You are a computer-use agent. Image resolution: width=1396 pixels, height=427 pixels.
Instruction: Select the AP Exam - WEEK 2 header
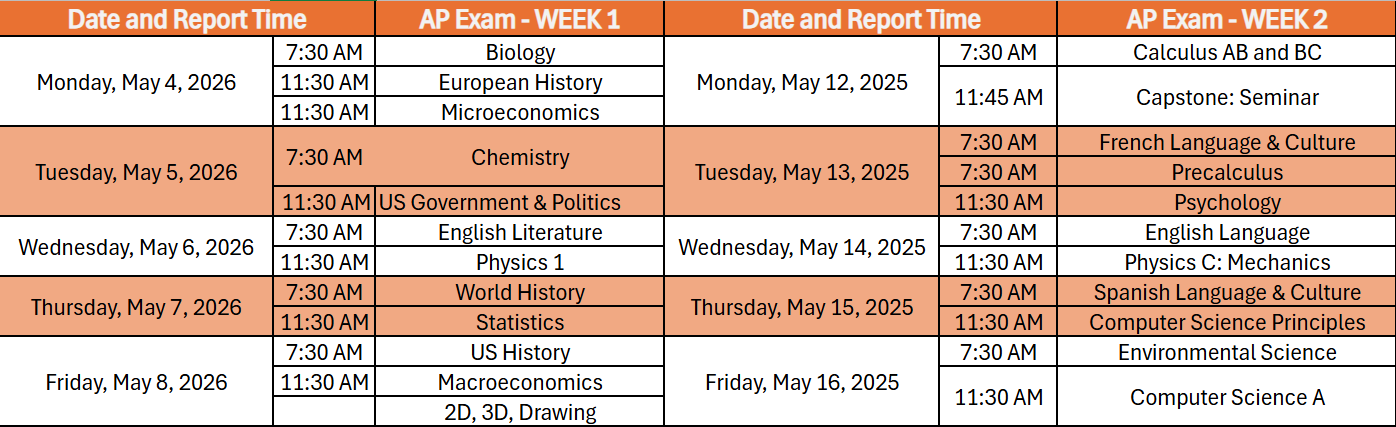1227,19
